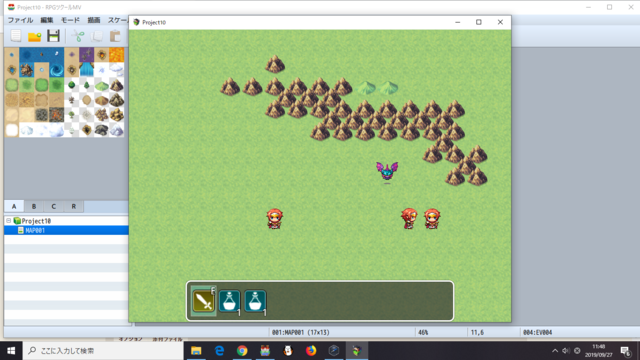Click the 001:MAP001 (17x13) status bar text
The height and width of the screenshot is (360, 640).
(300, 332)
